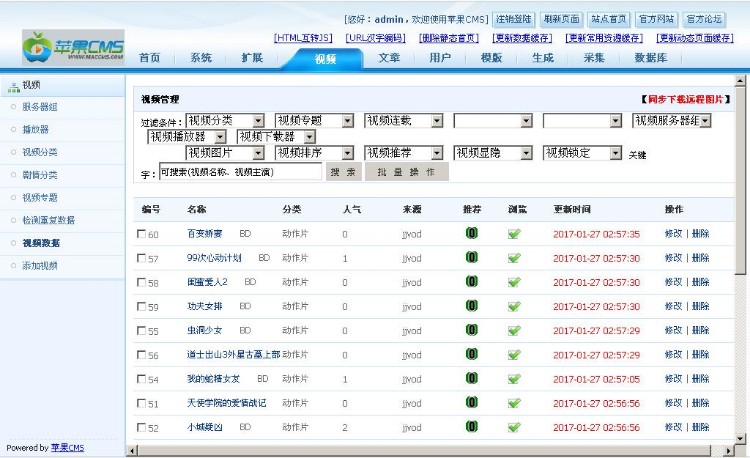
Task: Check the box for video 51
Action: coord(141,403)
